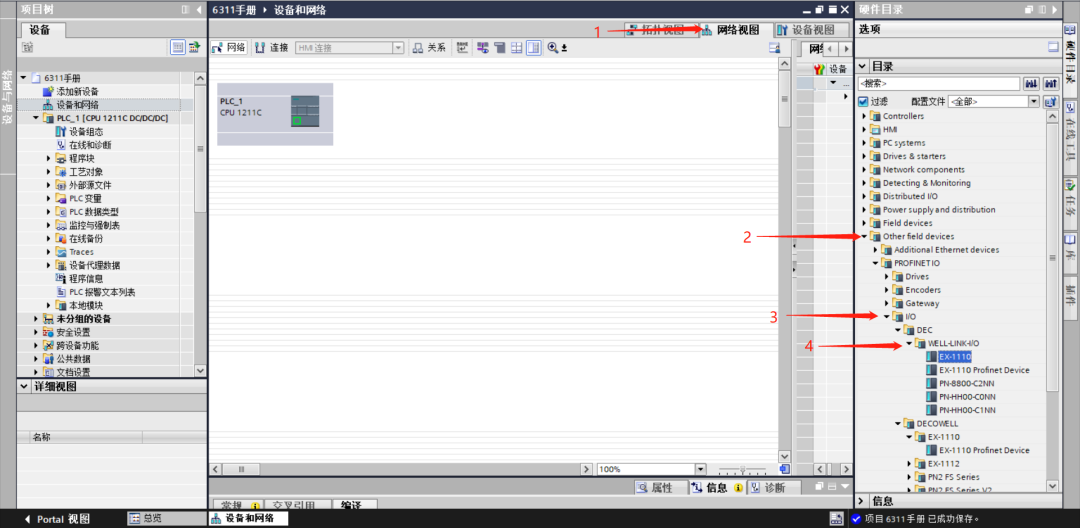Click the search upward icon in the catalog

[1050, 83]
